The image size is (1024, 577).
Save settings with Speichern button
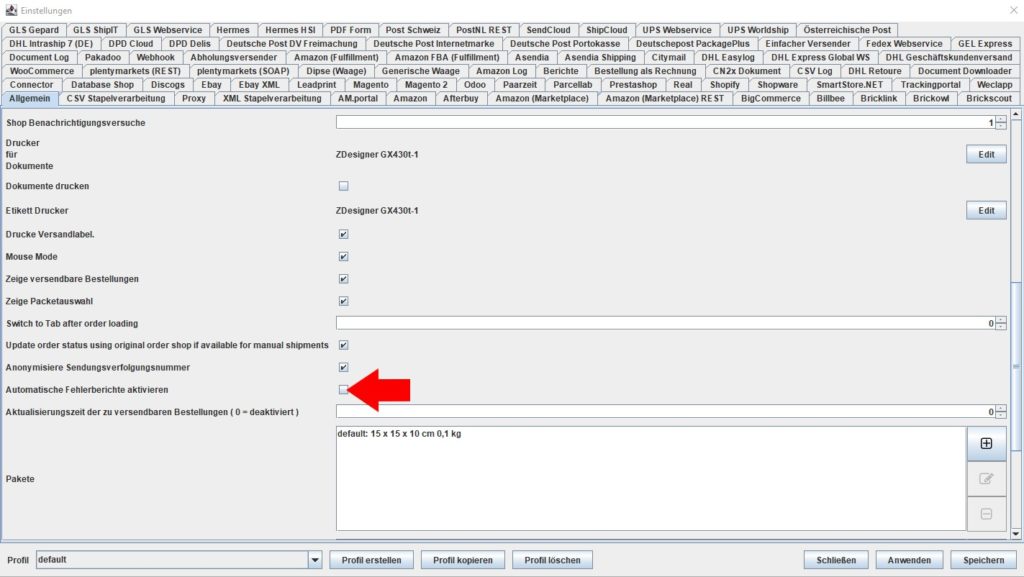pyautogui.click(x=984, y=560)
